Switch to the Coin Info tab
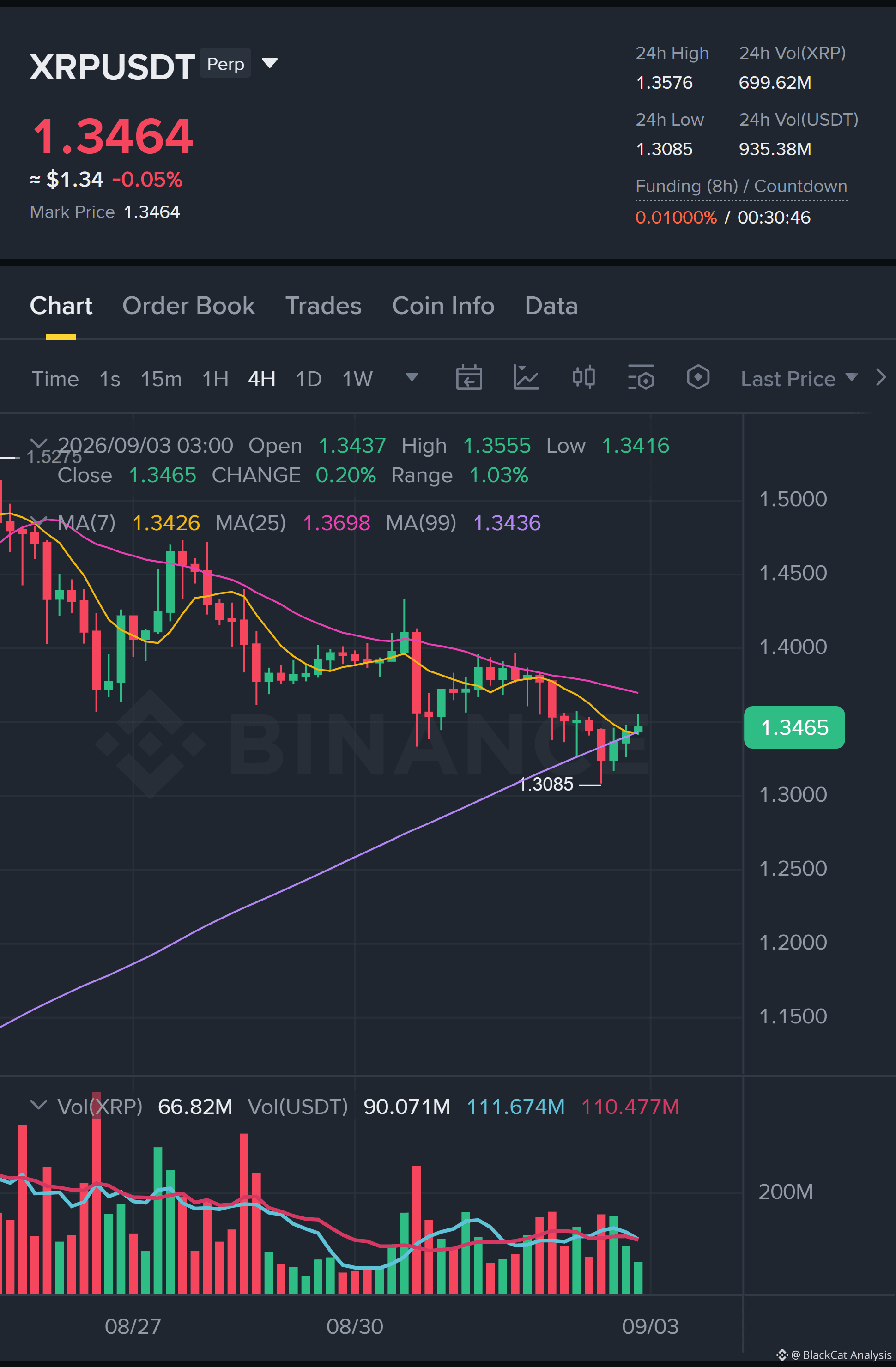 pyautogui.click(x=443, y=306)
